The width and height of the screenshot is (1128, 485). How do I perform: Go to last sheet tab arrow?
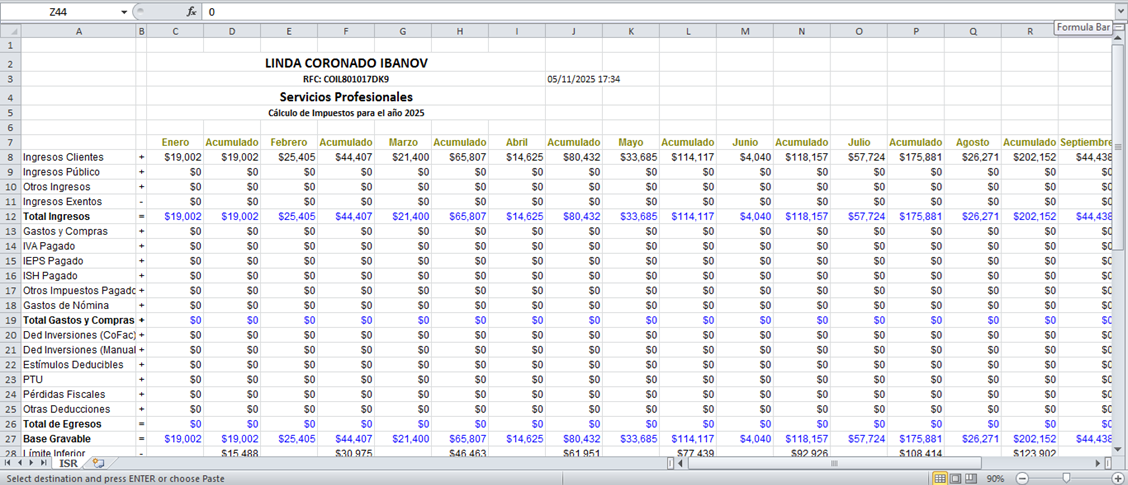[45, 464]
